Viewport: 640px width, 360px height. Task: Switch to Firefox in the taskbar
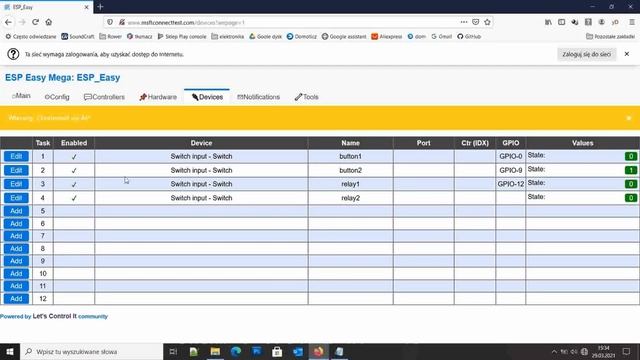click(318, 351)
